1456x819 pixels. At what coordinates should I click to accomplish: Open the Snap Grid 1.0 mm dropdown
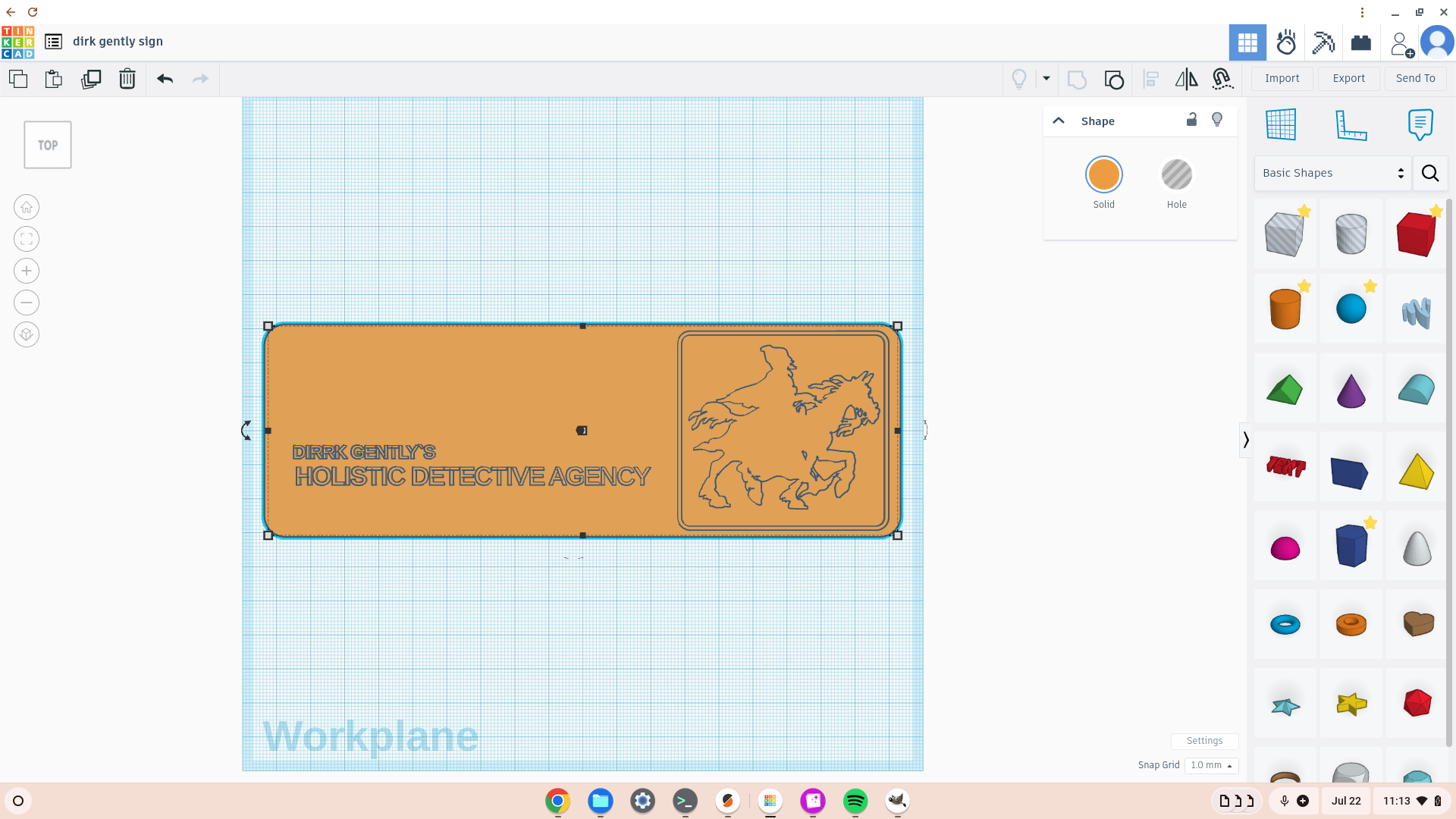[1211, 765]
